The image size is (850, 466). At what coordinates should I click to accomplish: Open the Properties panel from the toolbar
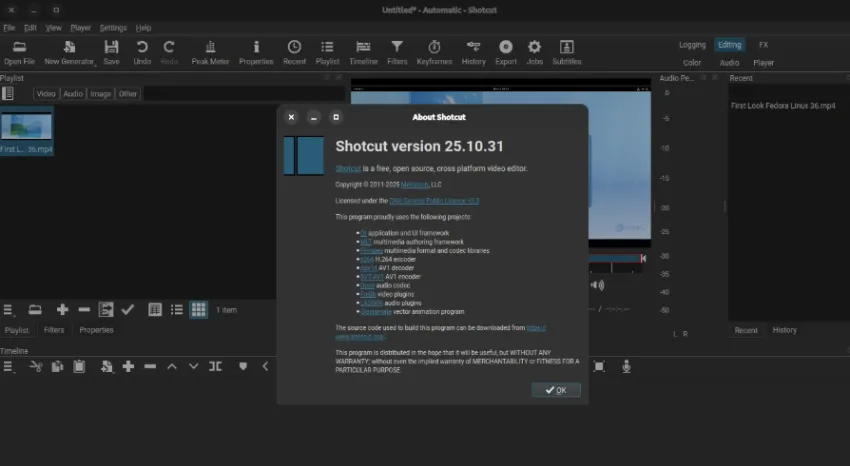(x=256, y=53)
